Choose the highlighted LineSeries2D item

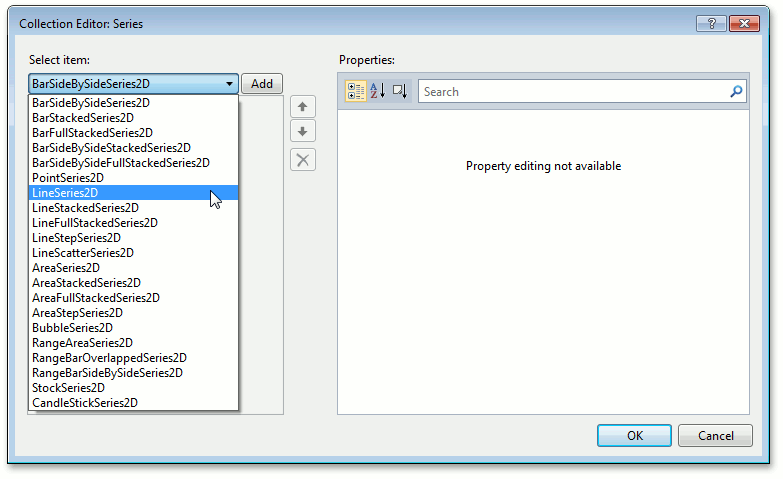point(133,193)
